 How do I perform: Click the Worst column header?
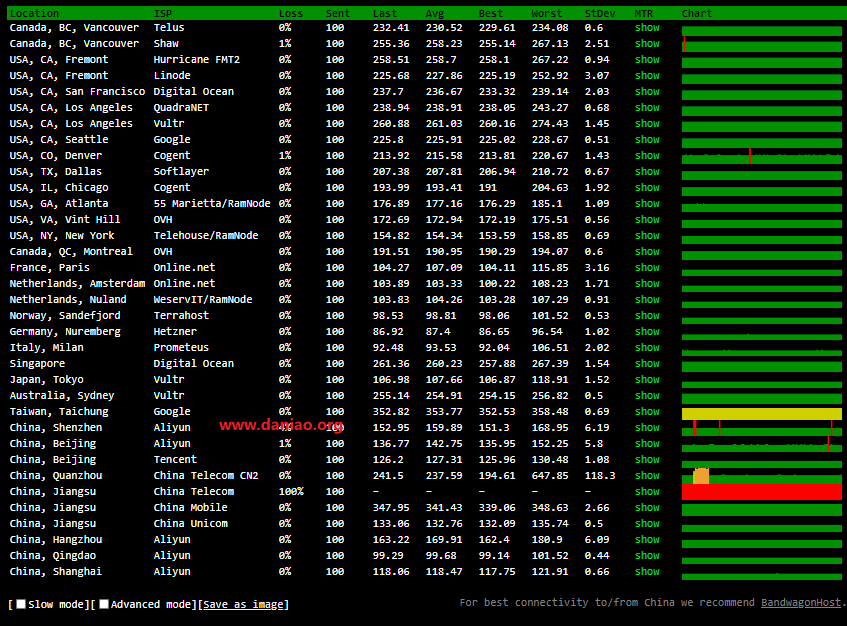pos(547,14)
